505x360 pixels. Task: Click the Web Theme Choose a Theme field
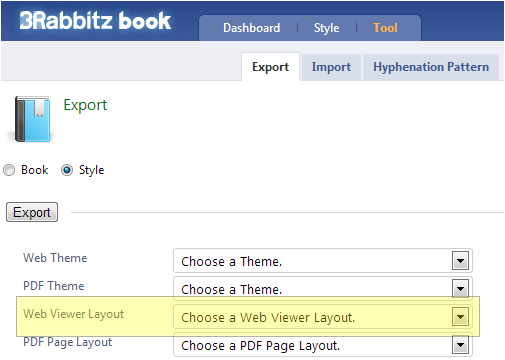coord(323,261)
